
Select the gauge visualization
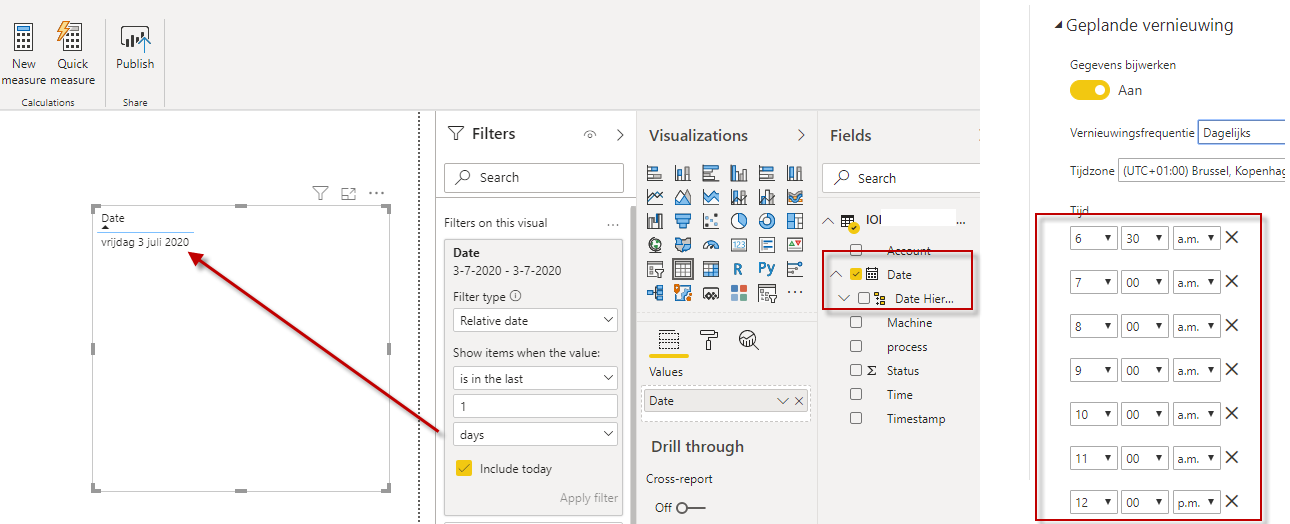711,244
